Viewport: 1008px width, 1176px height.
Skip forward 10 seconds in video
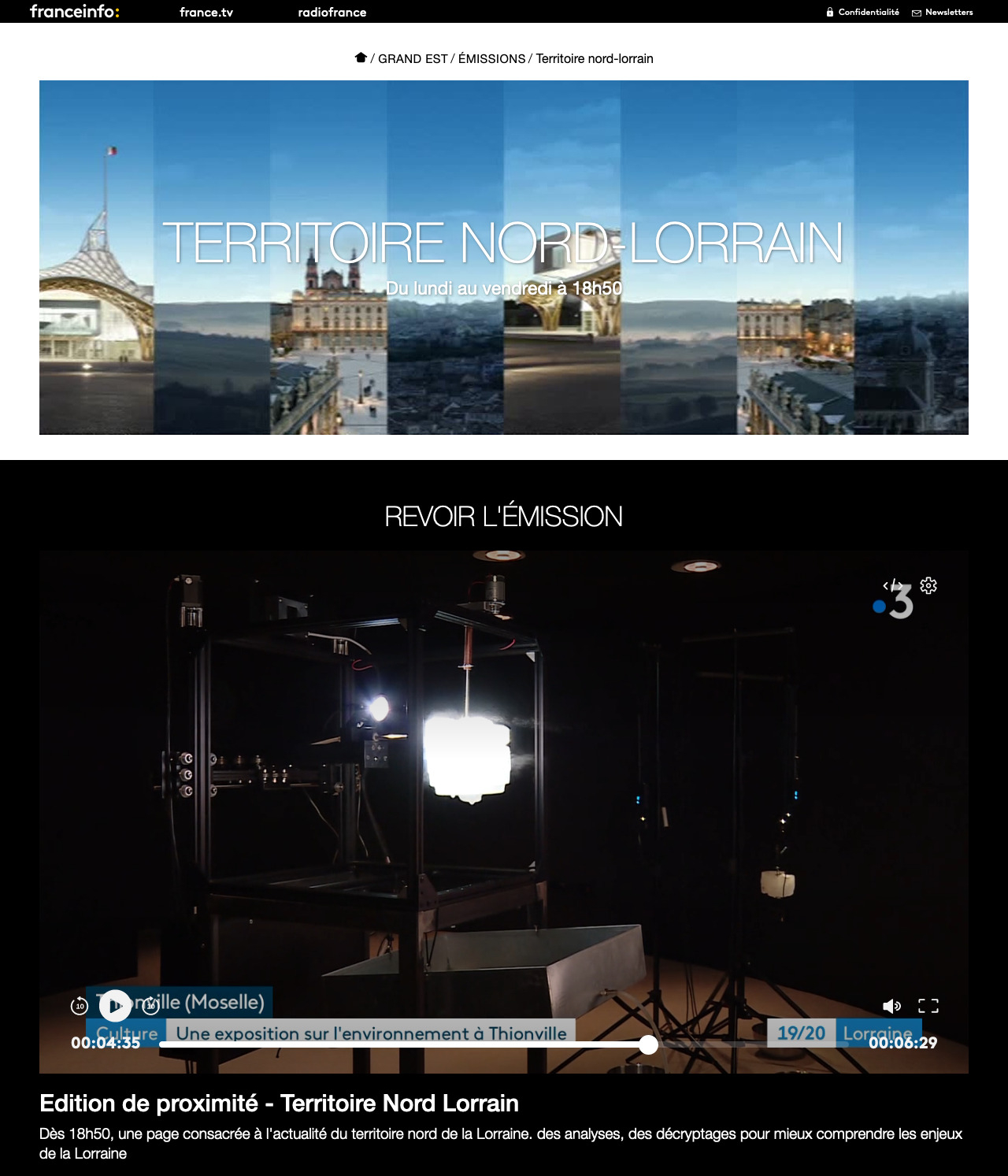pyautogui.click(x=150, y=1006)
